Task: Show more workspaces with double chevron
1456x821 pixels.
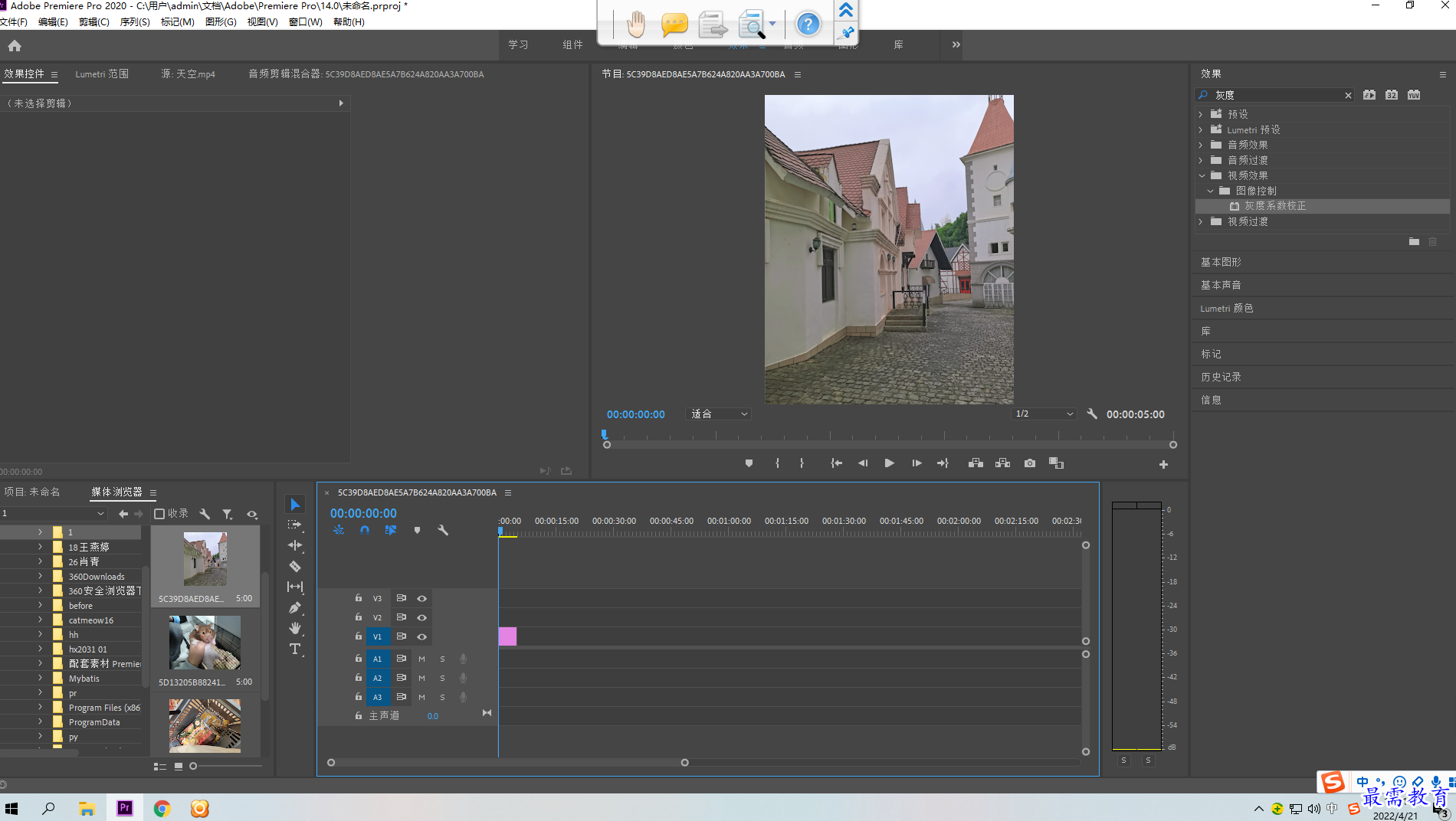Action: click(956, 44)
